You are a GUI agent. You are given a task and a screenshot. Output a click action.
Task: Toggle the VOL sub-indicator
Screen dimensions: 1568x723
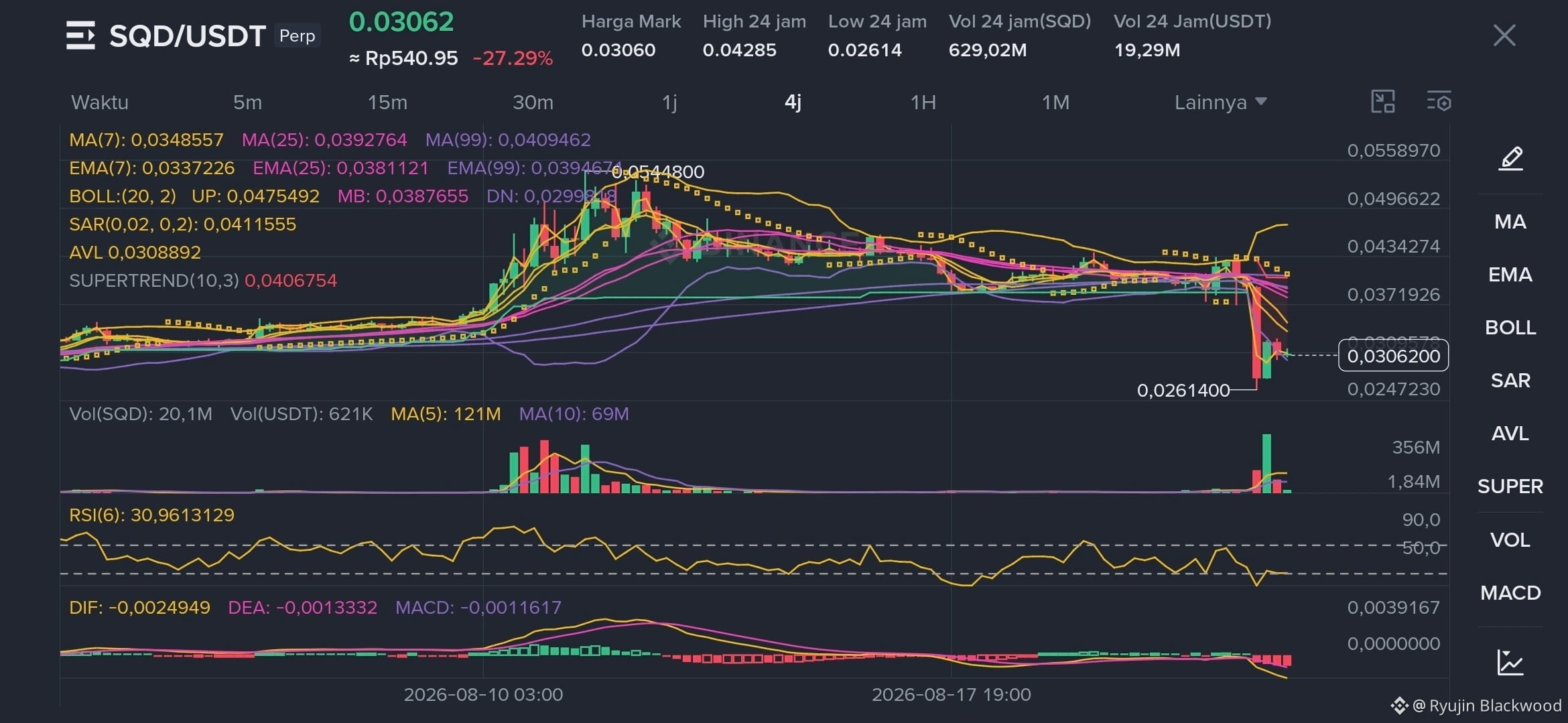click(1510, 540)
